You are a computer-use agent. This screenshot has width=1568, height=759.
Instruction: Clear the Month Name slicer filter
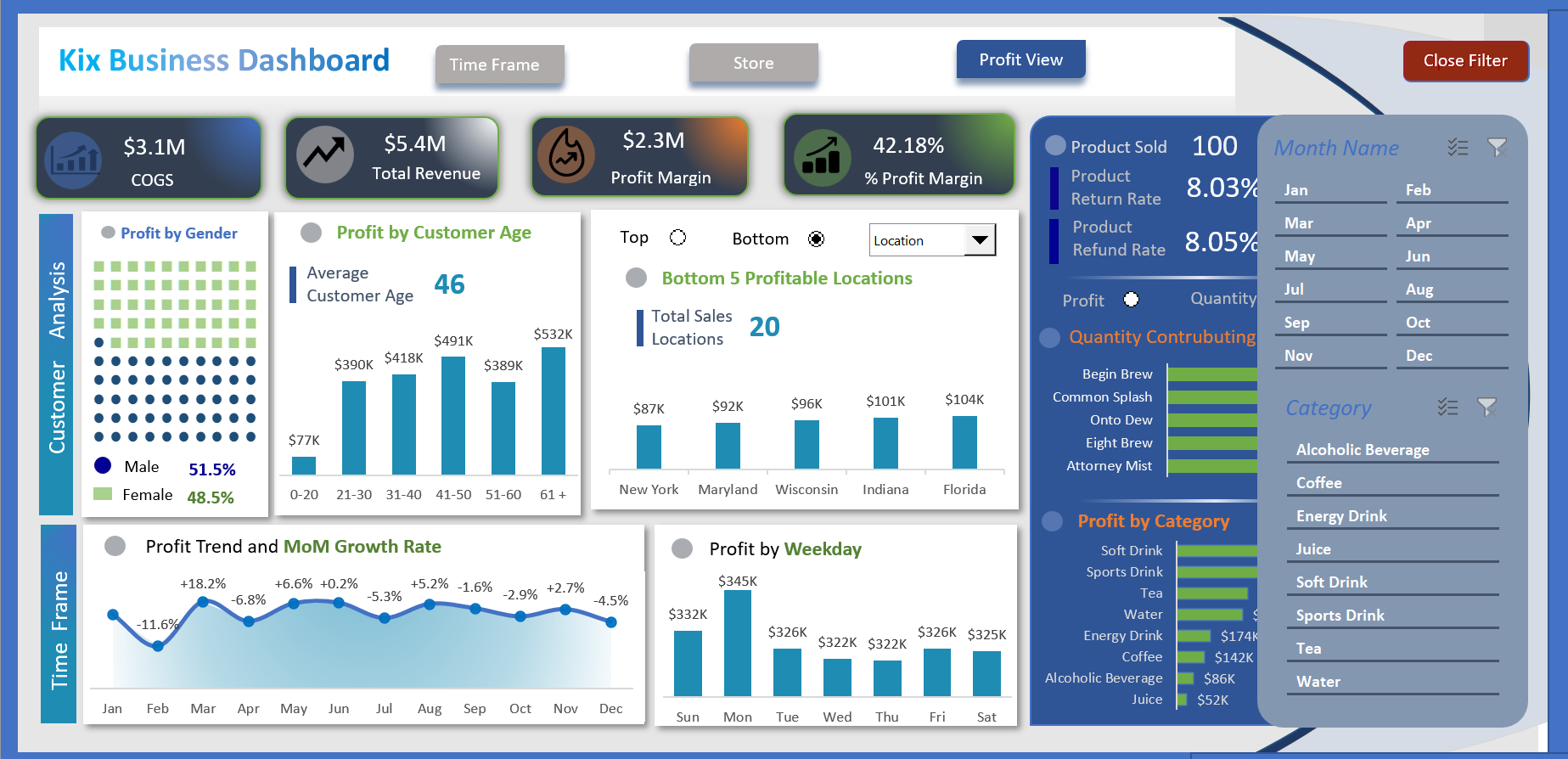click(x=1497, y=148)
